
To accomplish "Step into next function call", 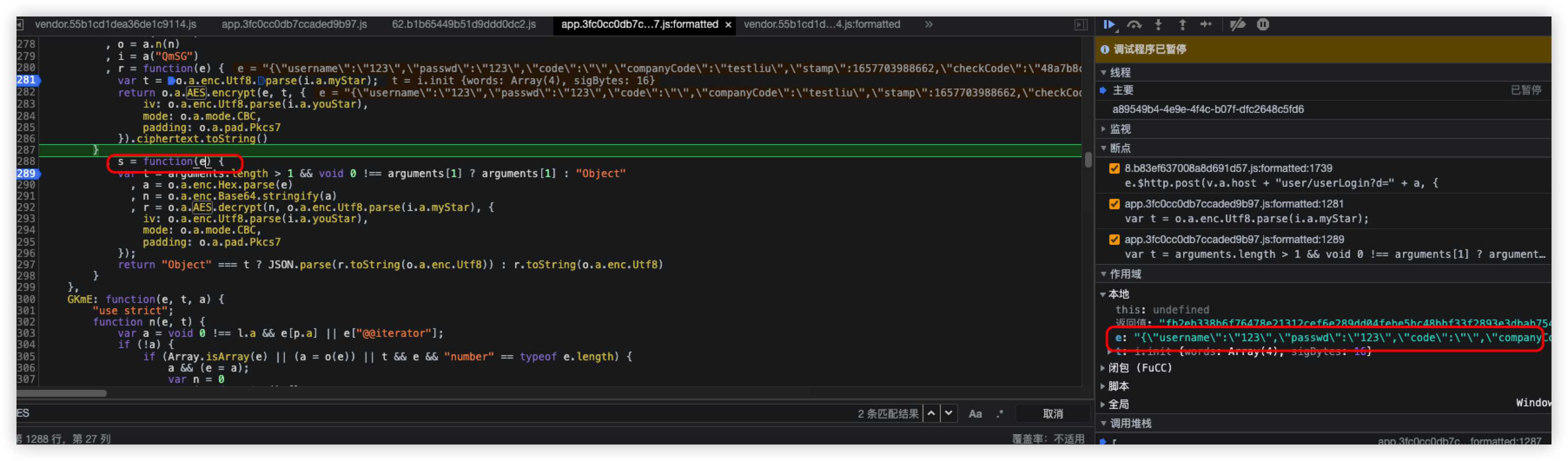I will coord(1158,24).
